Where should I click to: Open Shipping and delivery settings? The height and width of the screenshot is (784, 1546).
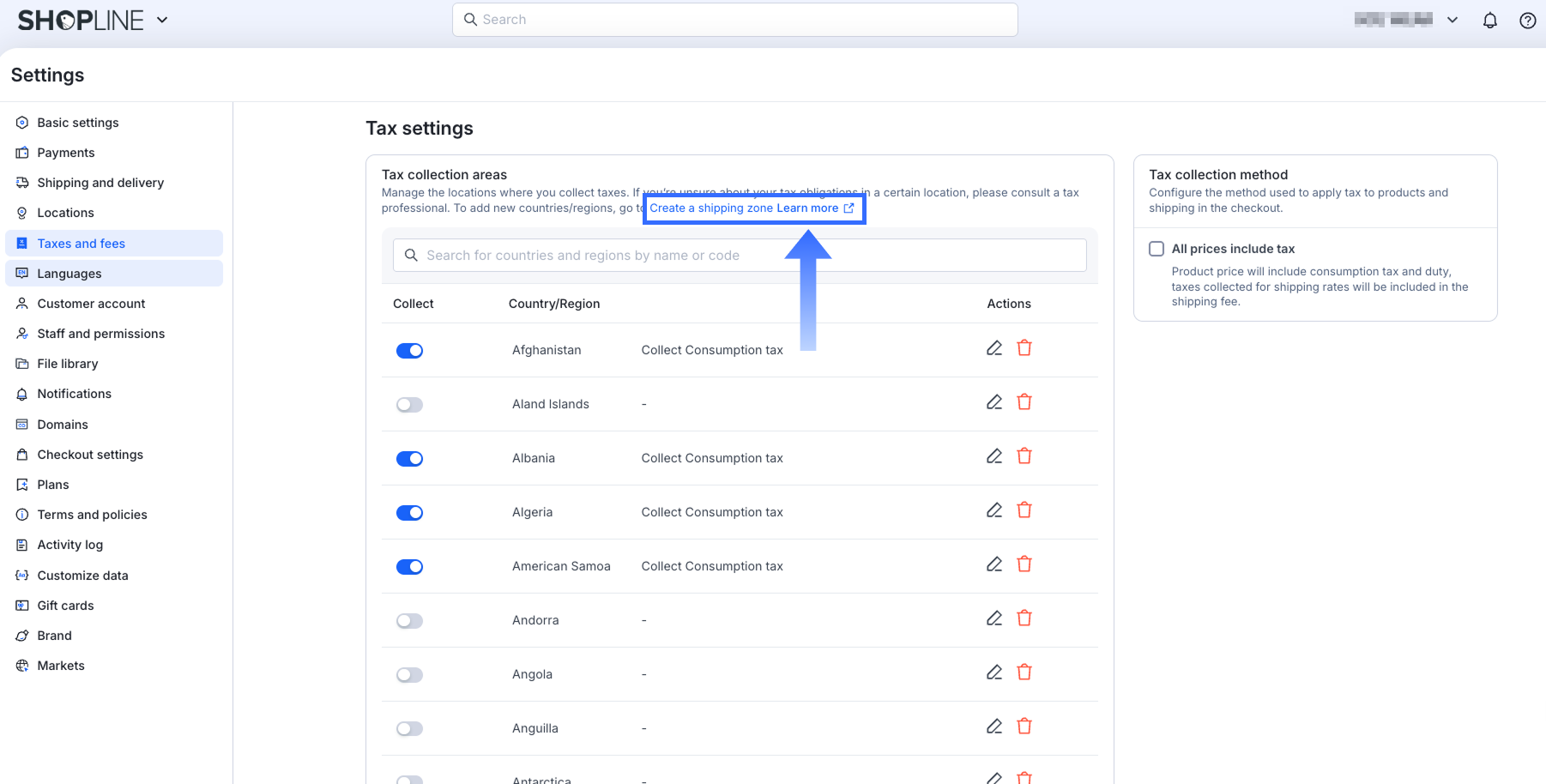pyautogui.click(x=100, y=183)
